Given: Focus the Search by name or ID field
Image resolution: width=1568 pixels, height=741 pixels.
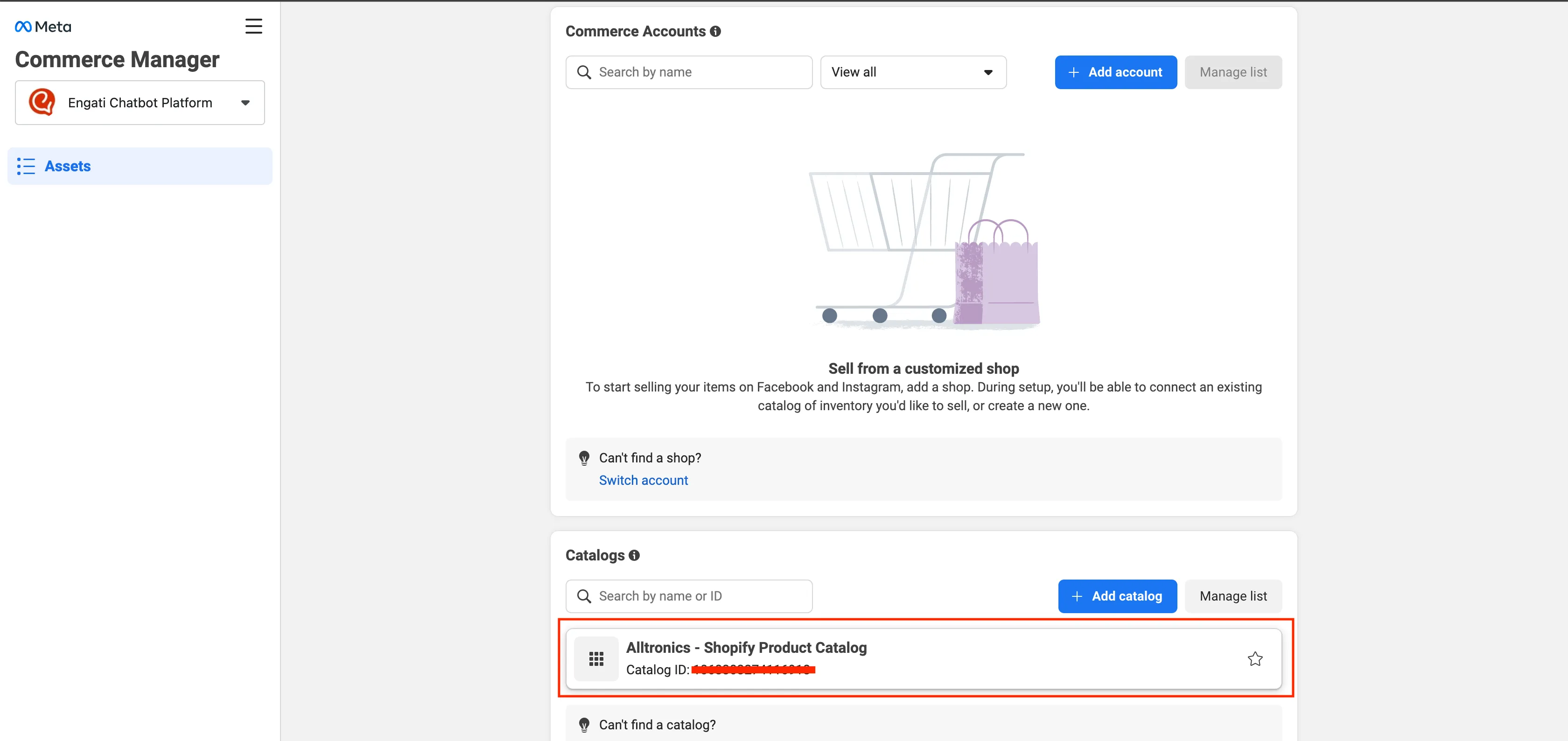Looking at the screenshot, I should (x=688, y=596).
